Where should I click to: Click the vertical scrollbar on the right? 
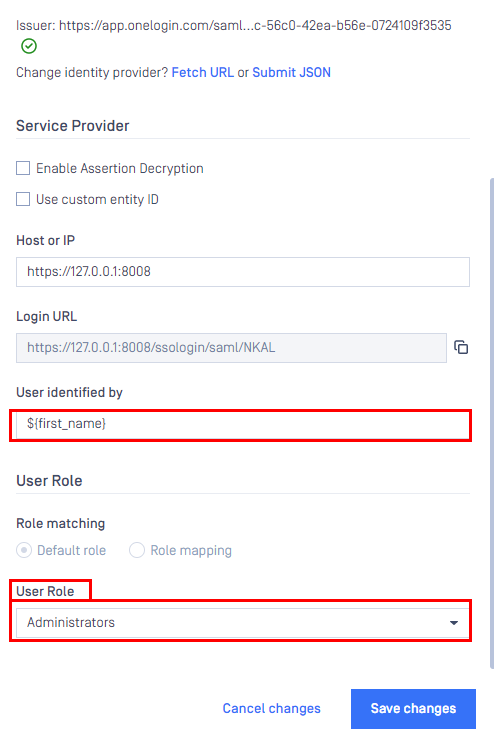point(492,423)
